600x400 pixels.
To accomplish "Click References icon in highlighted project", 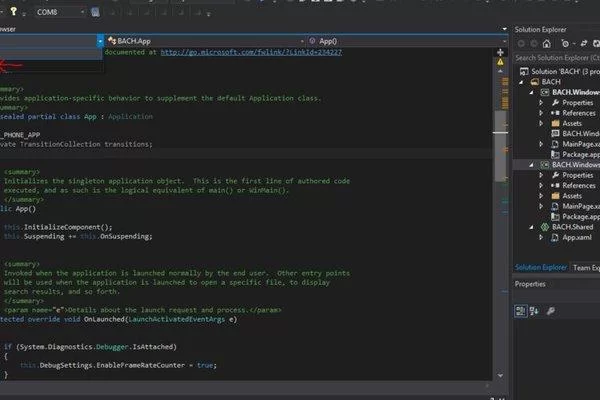I will pyautogui.click(x=555, y=185).
